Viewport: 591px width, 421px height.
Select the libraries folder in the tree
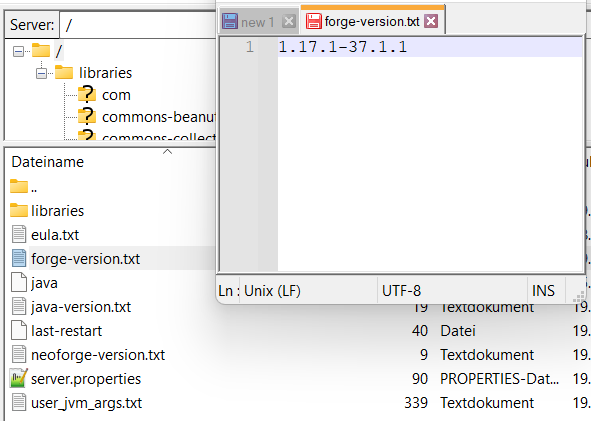[x=105, y=73]
